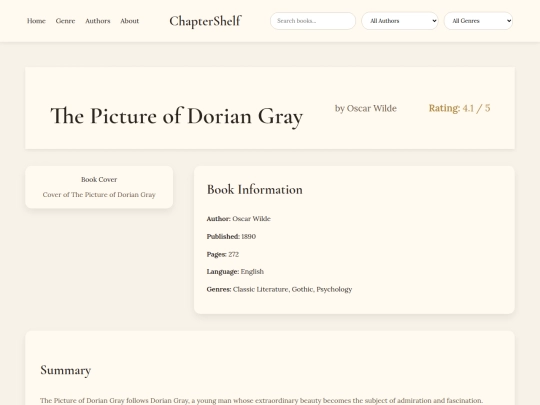Open the Authors nav link
Image resolution: width=540 pixels, height=405 pixels.
point(98,21)
